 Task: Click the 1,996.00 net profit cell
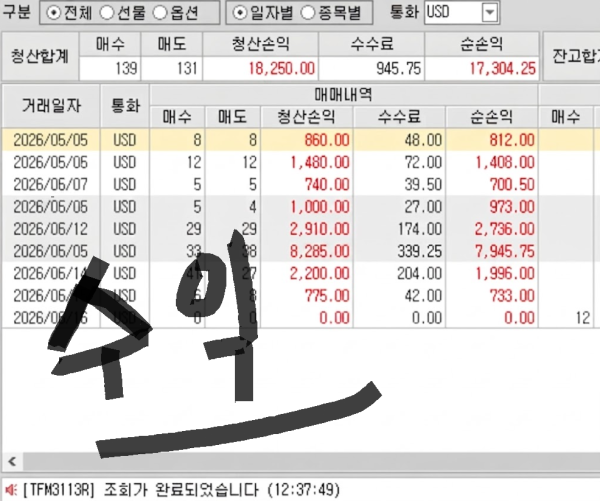coord(492,273)
